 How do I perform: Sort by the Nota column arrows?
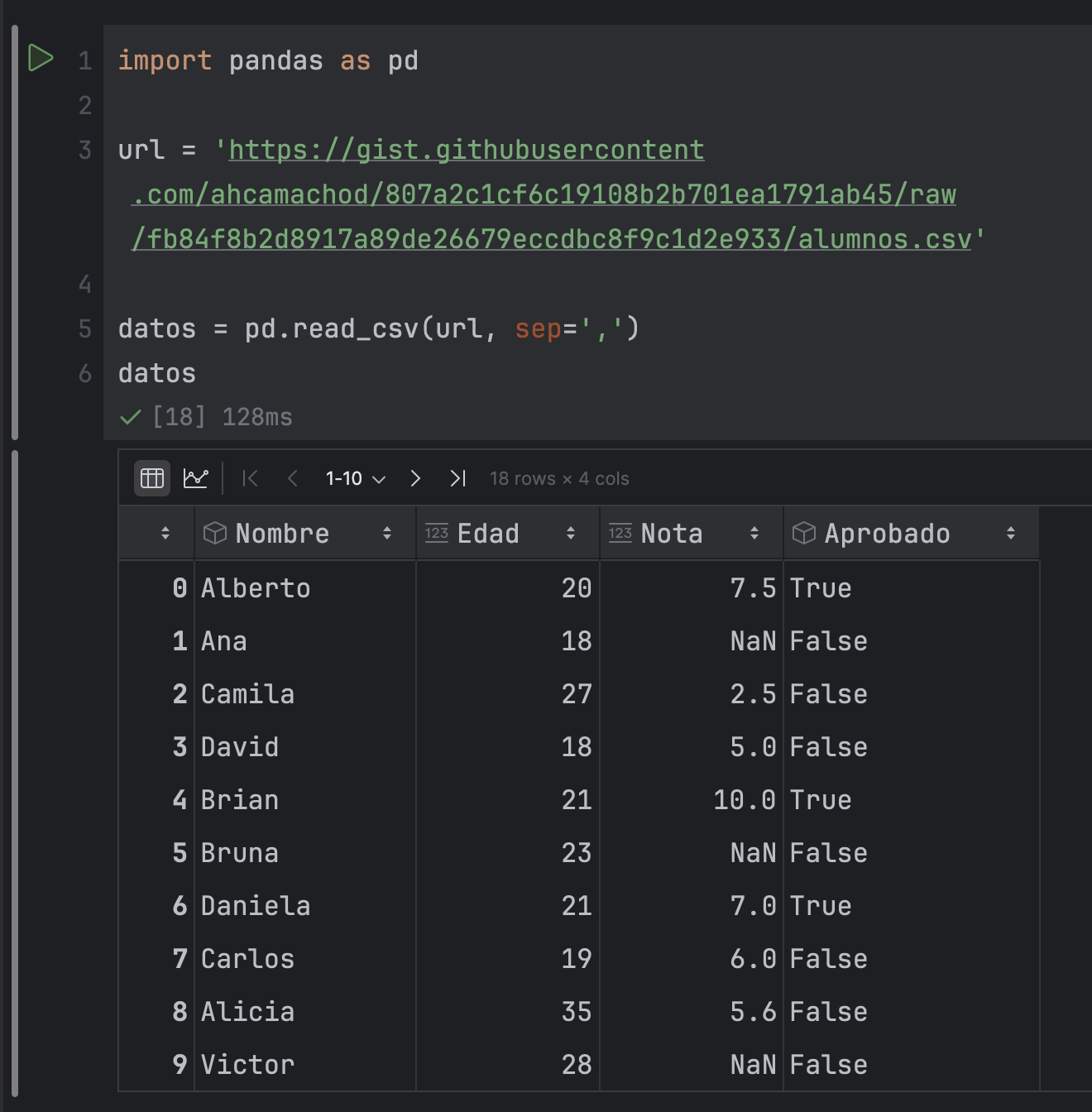(x=754, y=533)
